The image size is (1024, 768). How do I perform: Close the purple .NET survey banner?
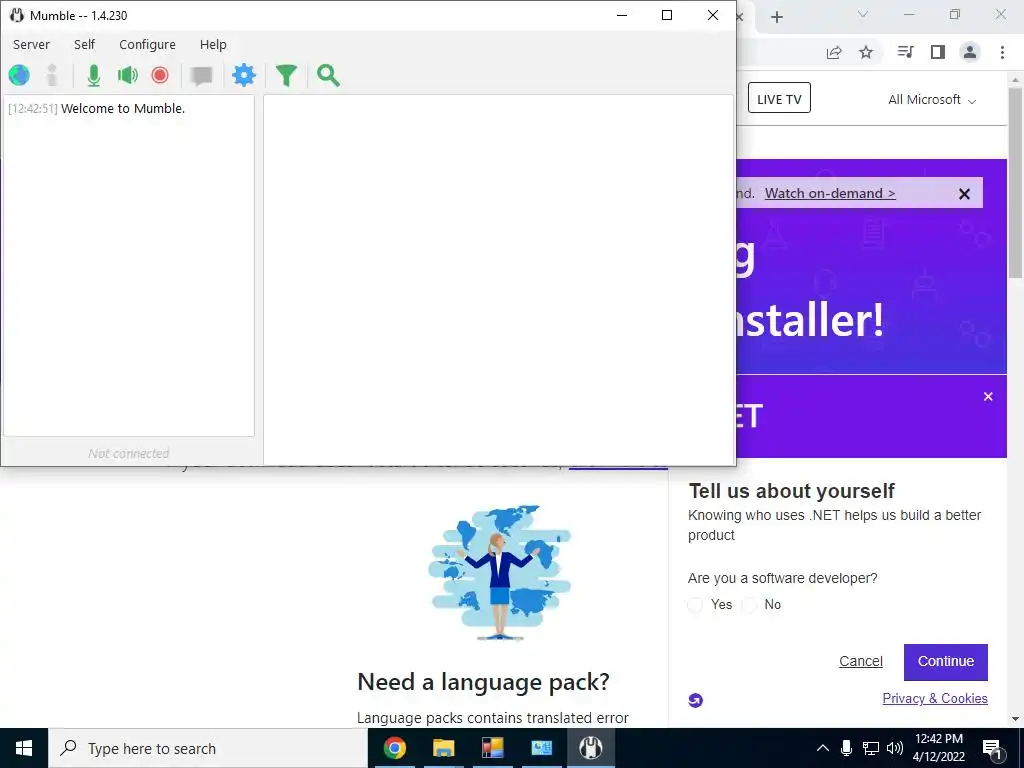coord(988,396)
